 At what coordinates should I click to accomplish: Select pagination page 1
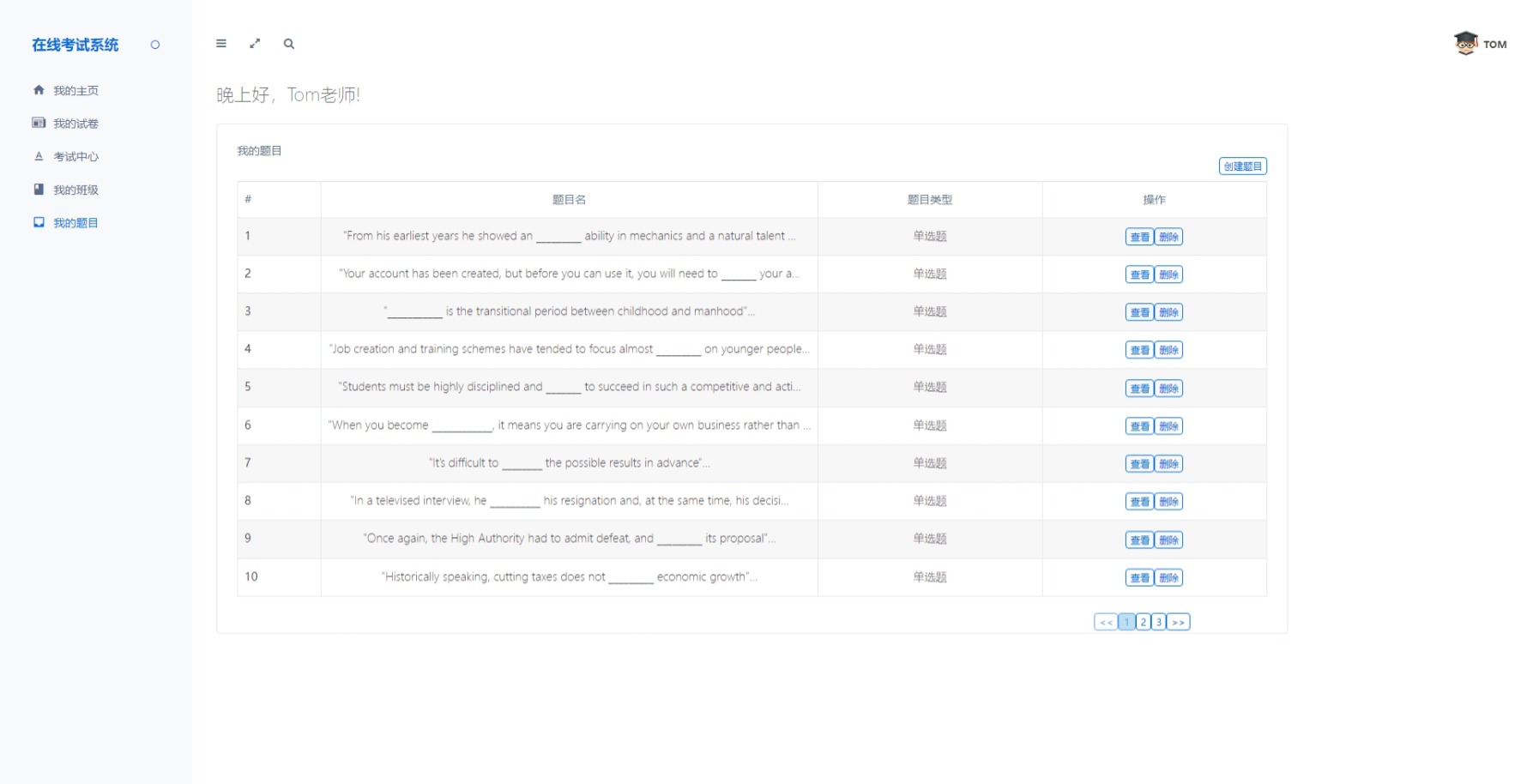point(1127,622)
